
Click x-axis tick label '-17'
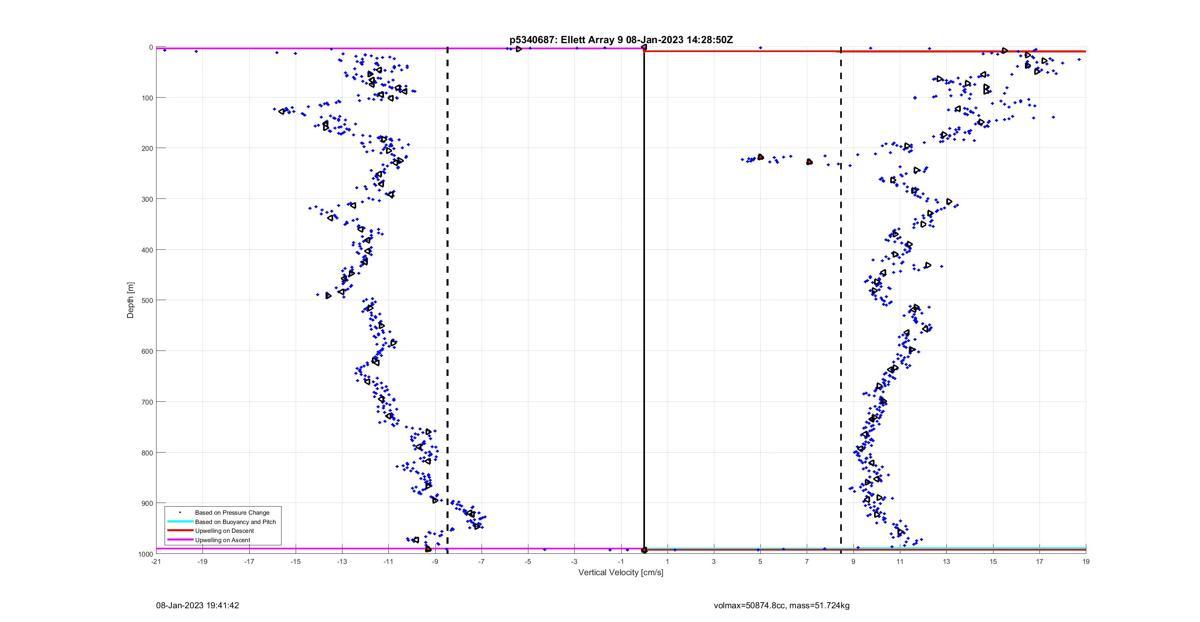[249, 561]
